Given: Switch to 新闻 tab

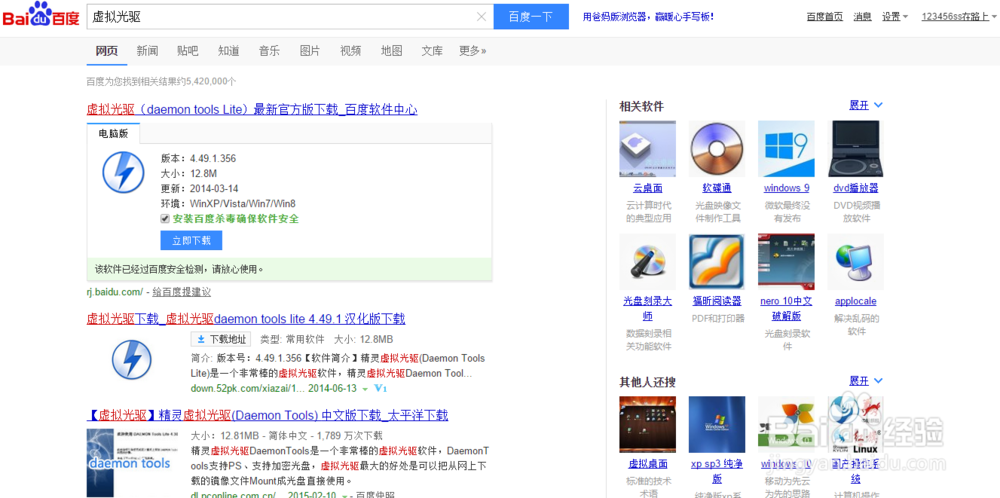Looking at the screenshot, I should click(x=147, y=50).
